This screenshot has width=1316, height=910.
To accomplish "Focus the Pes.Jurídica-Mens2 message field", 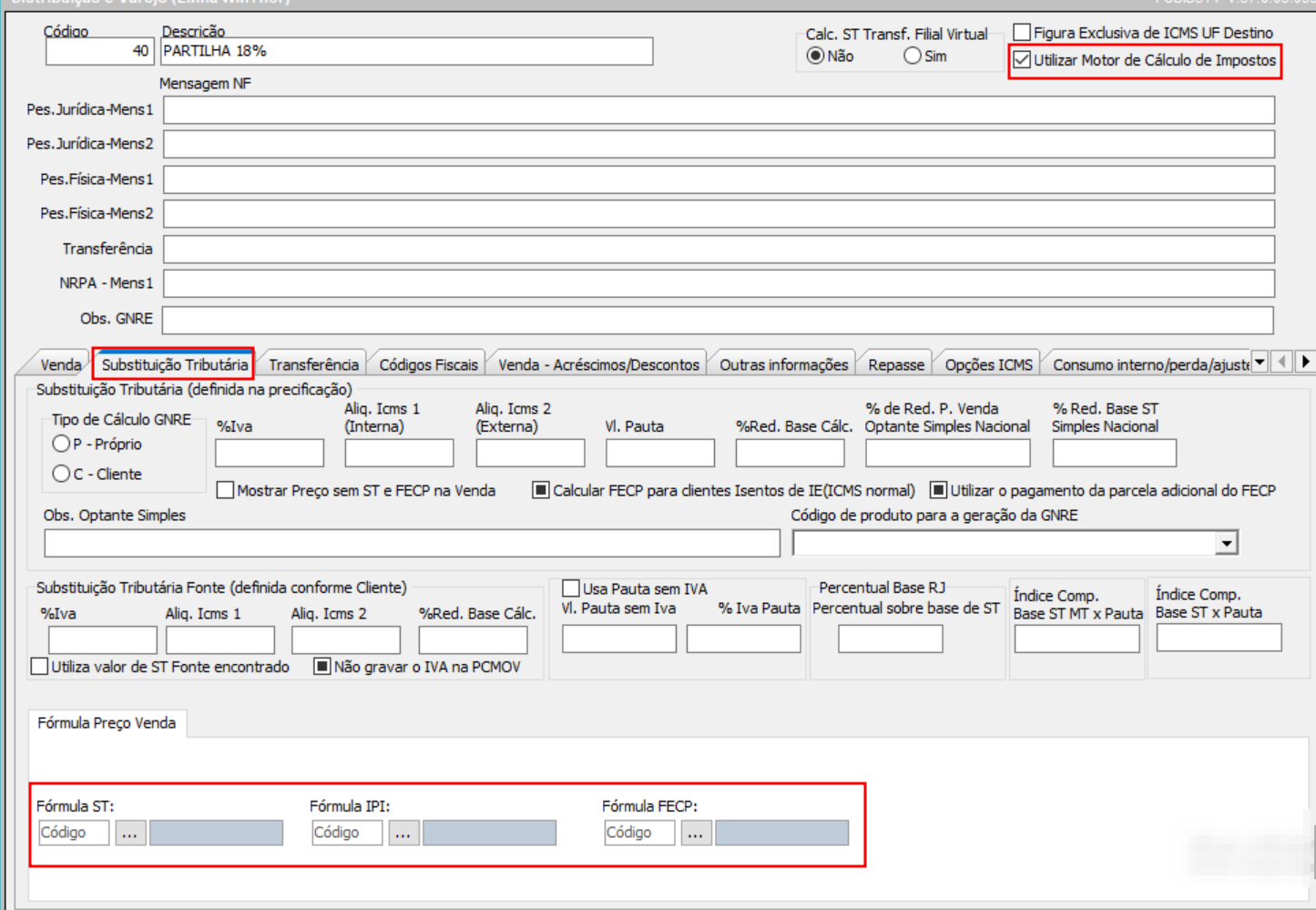I will [x=719, y=144].
